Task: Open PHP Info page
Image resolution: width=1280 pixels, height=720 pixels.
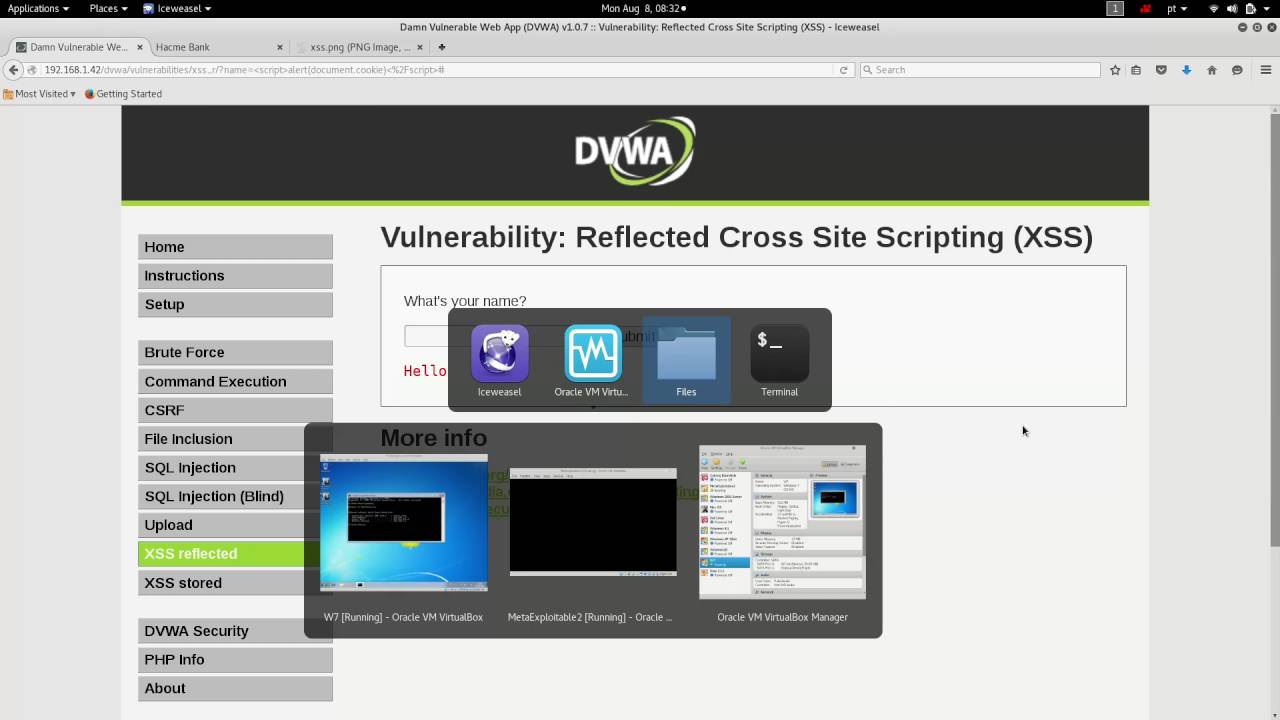Action: click(x=235, y=660)
